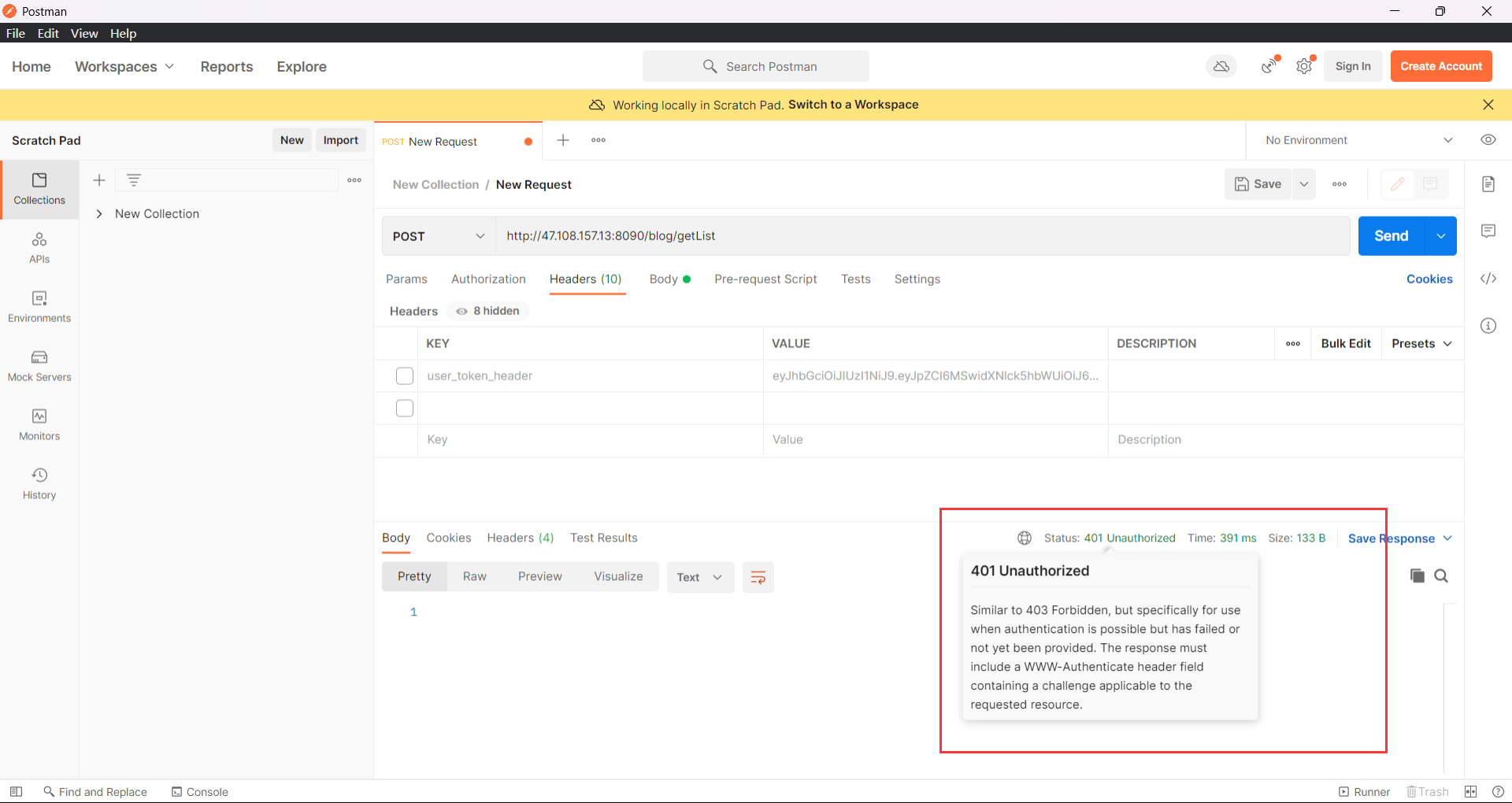The image size is (1512, 803).
Task: Toggle two pane view icon in status bar
Action: (x=1470, y=792)
